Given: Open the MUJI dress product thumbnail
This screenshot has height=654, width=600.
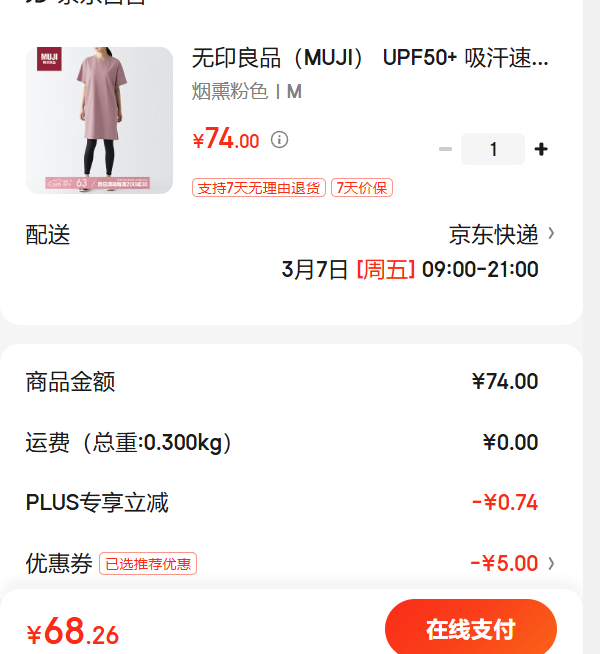Looking at the screenshot, I should (99, 120).
